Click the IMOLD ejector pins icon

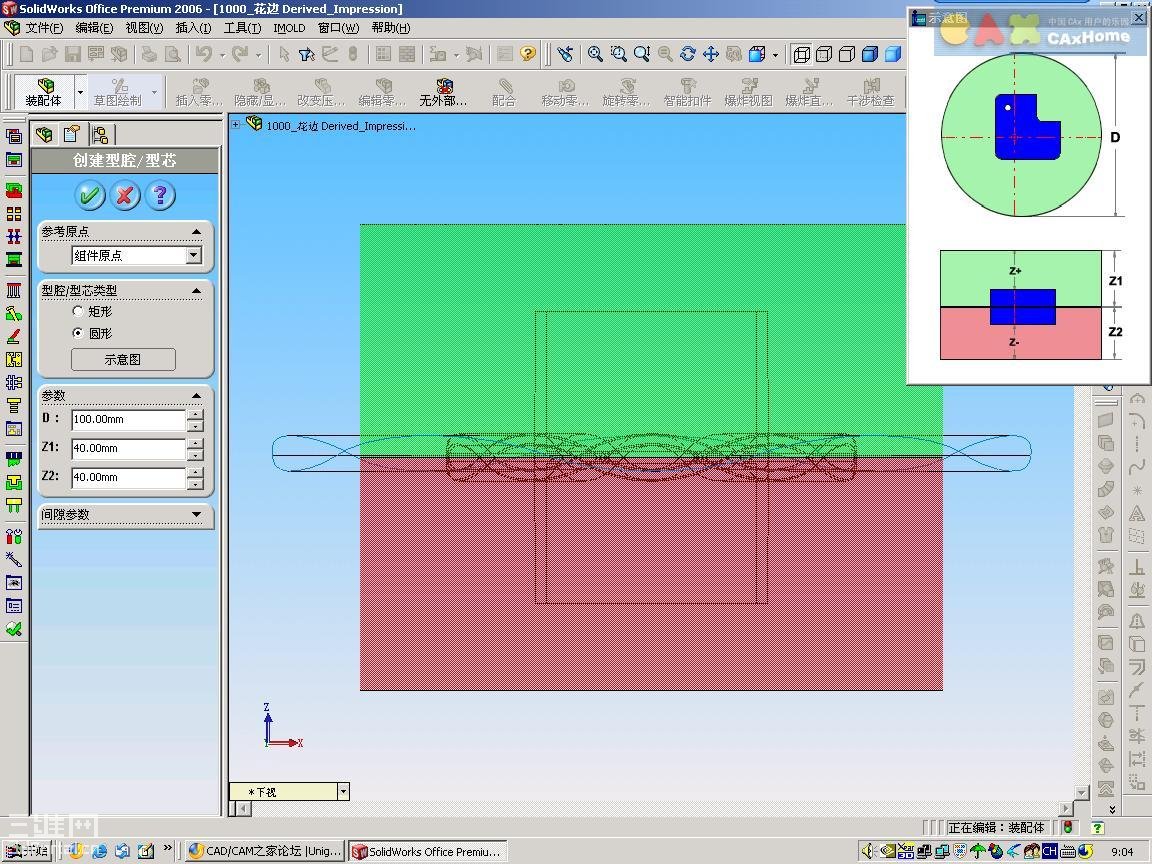tap(13, 291)
